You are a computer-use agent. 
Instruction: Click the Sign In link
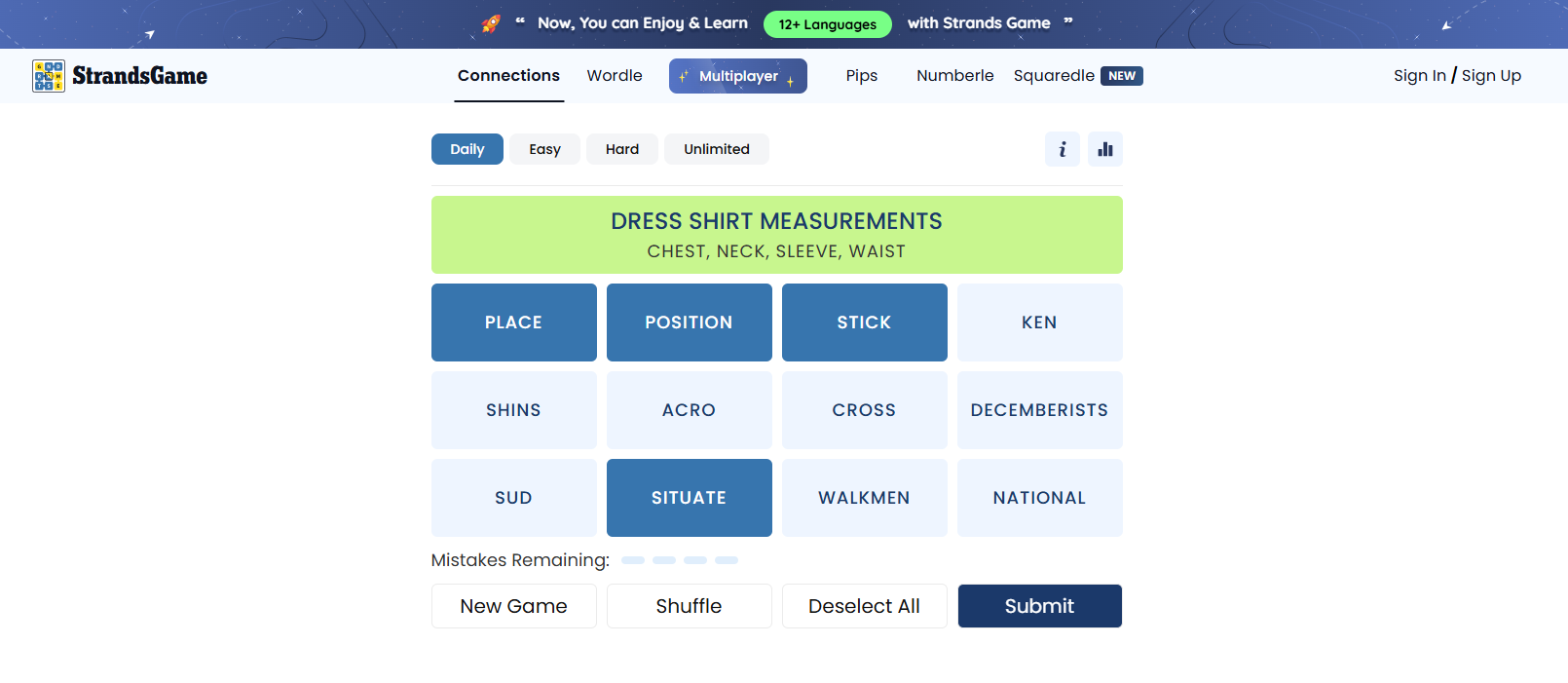(1420, 76)
